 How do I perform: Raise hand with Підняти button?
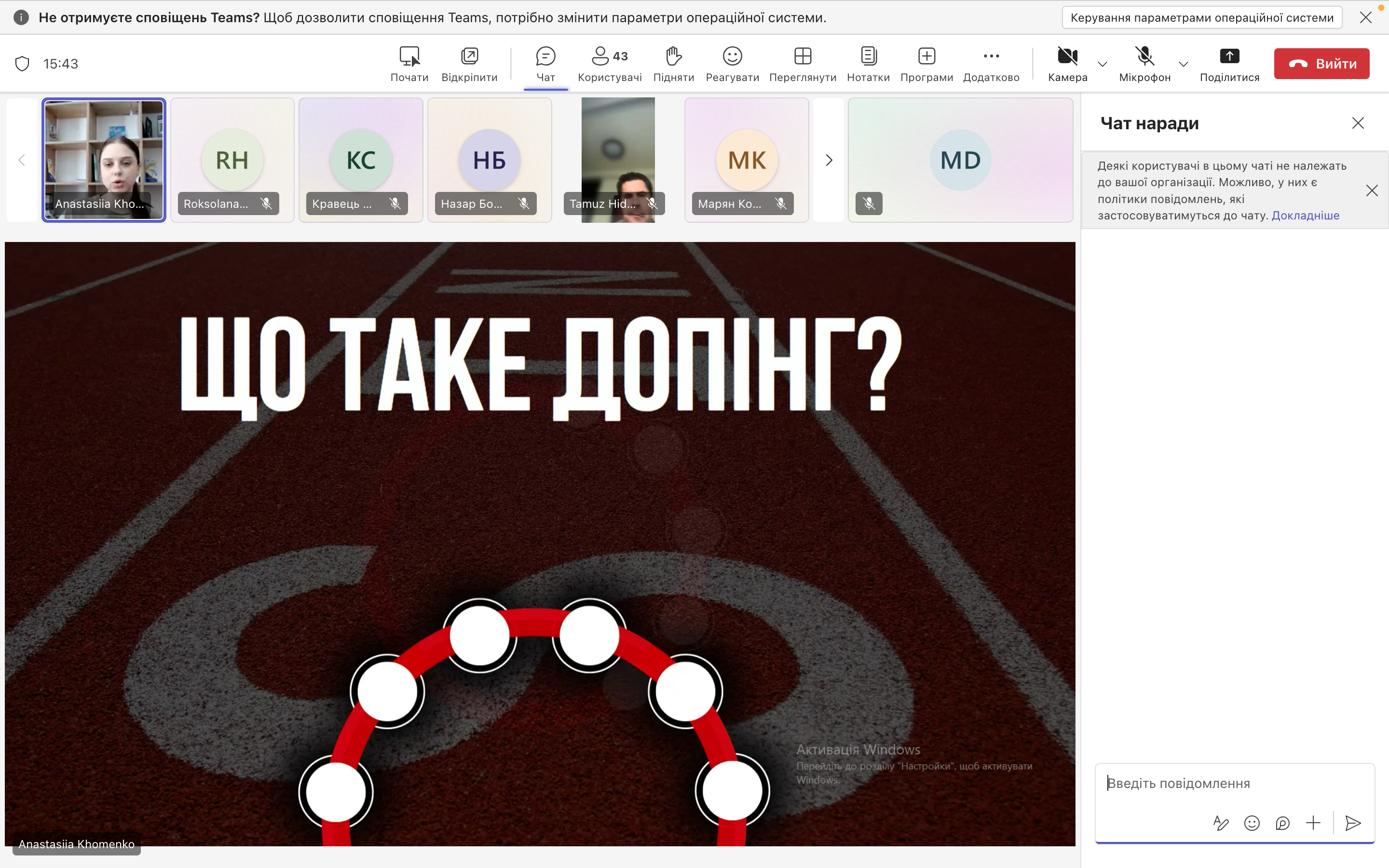[673, 64]
